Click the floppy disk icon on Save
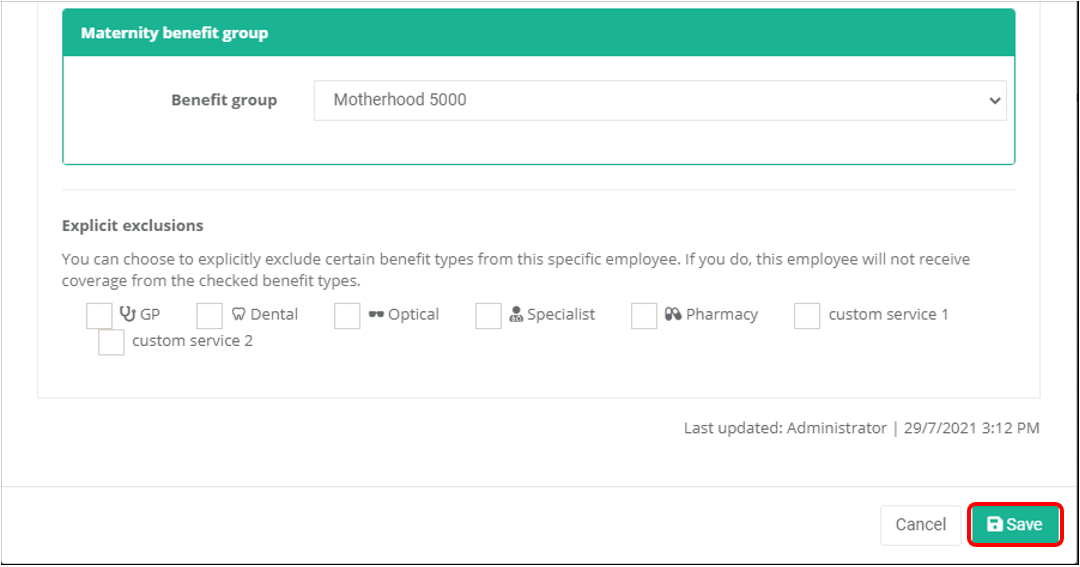The image size is (1080, 567). [995, 525]
